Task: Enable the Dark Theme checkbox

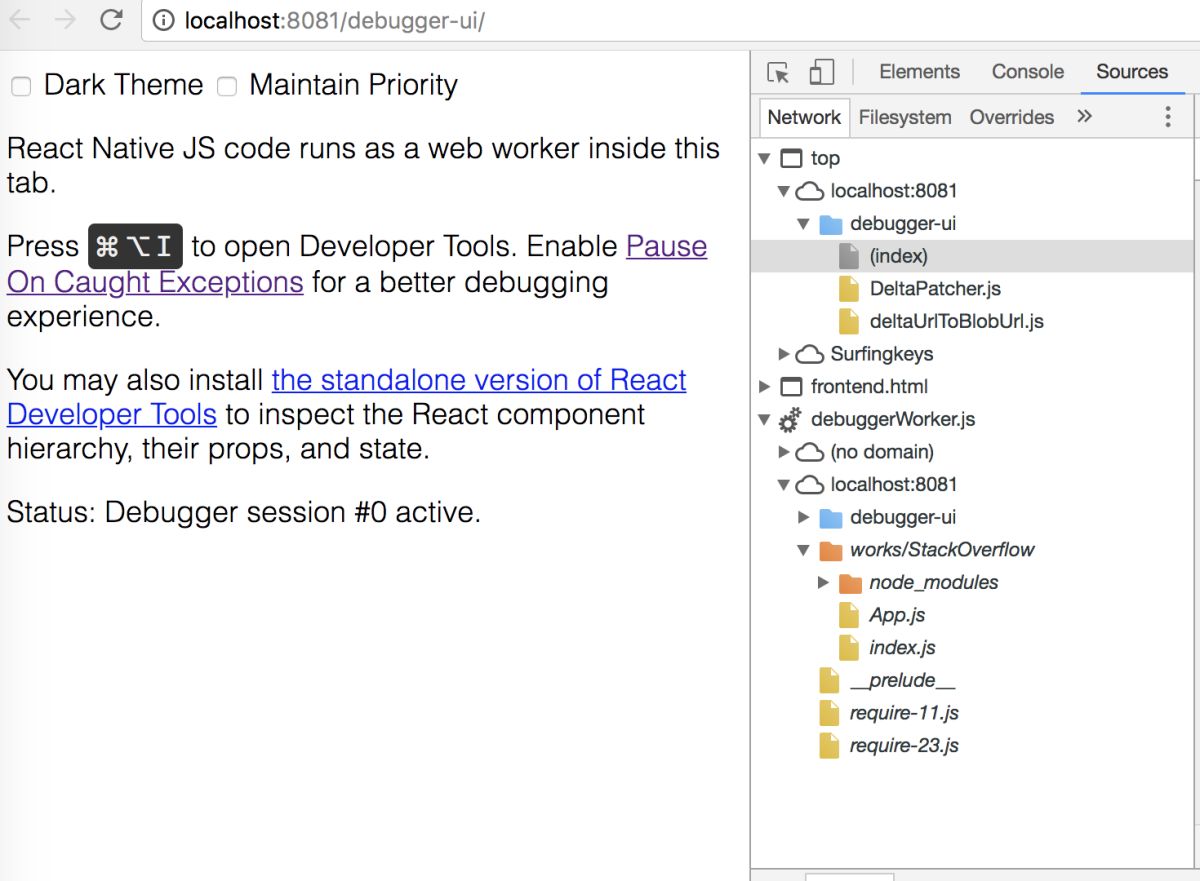Action: point(21,87)
